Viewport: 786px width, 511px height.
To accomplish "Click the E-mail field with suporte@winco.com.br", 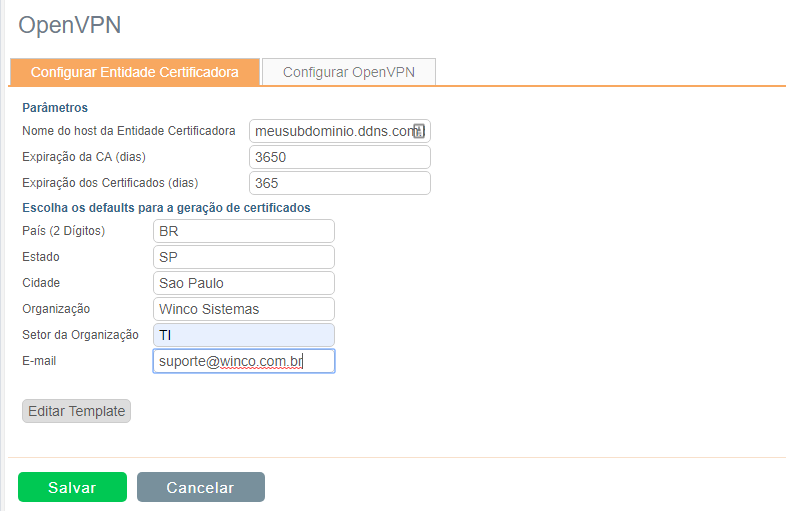I will [244, 361].
